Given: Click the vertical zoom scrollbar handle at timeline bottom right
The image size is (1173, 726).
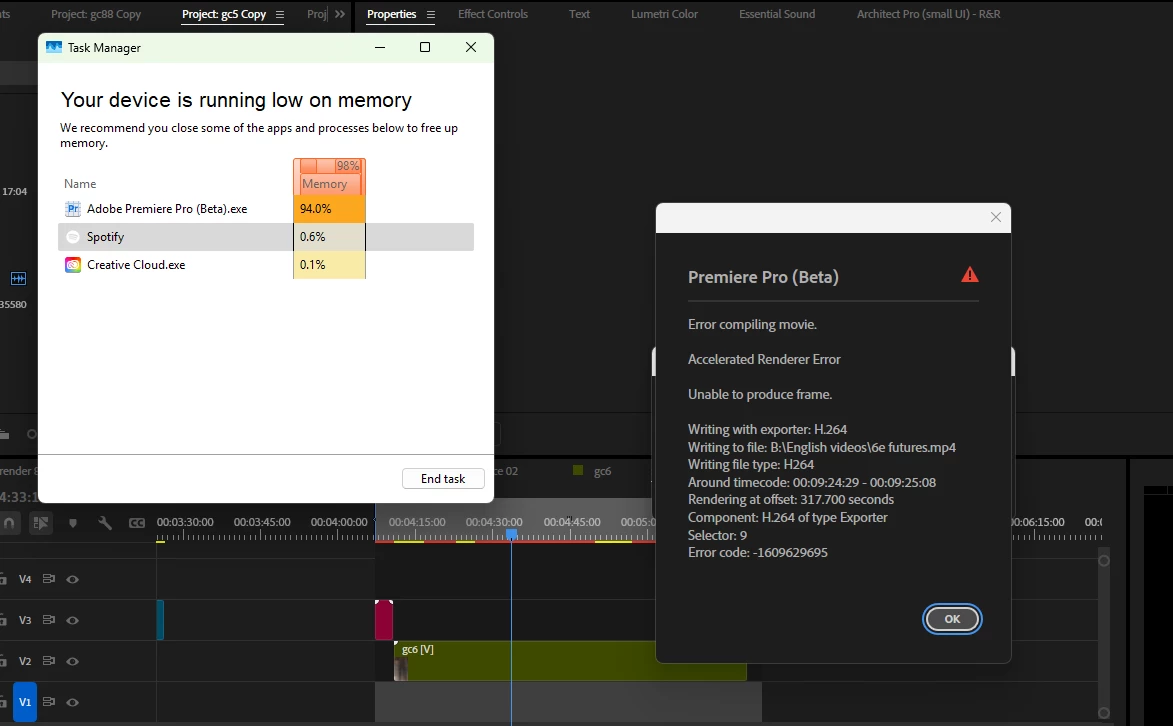Looking at the screenshot, I should (1103, 713).
